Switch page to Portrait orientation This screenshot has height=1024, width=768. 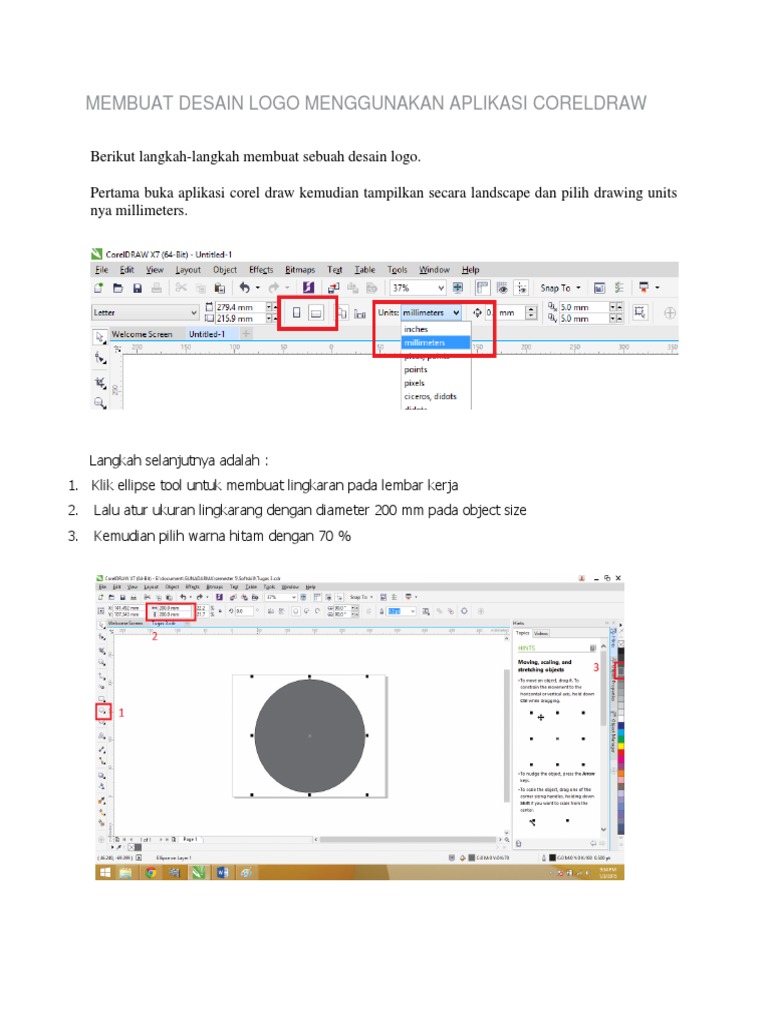point(296,313)
